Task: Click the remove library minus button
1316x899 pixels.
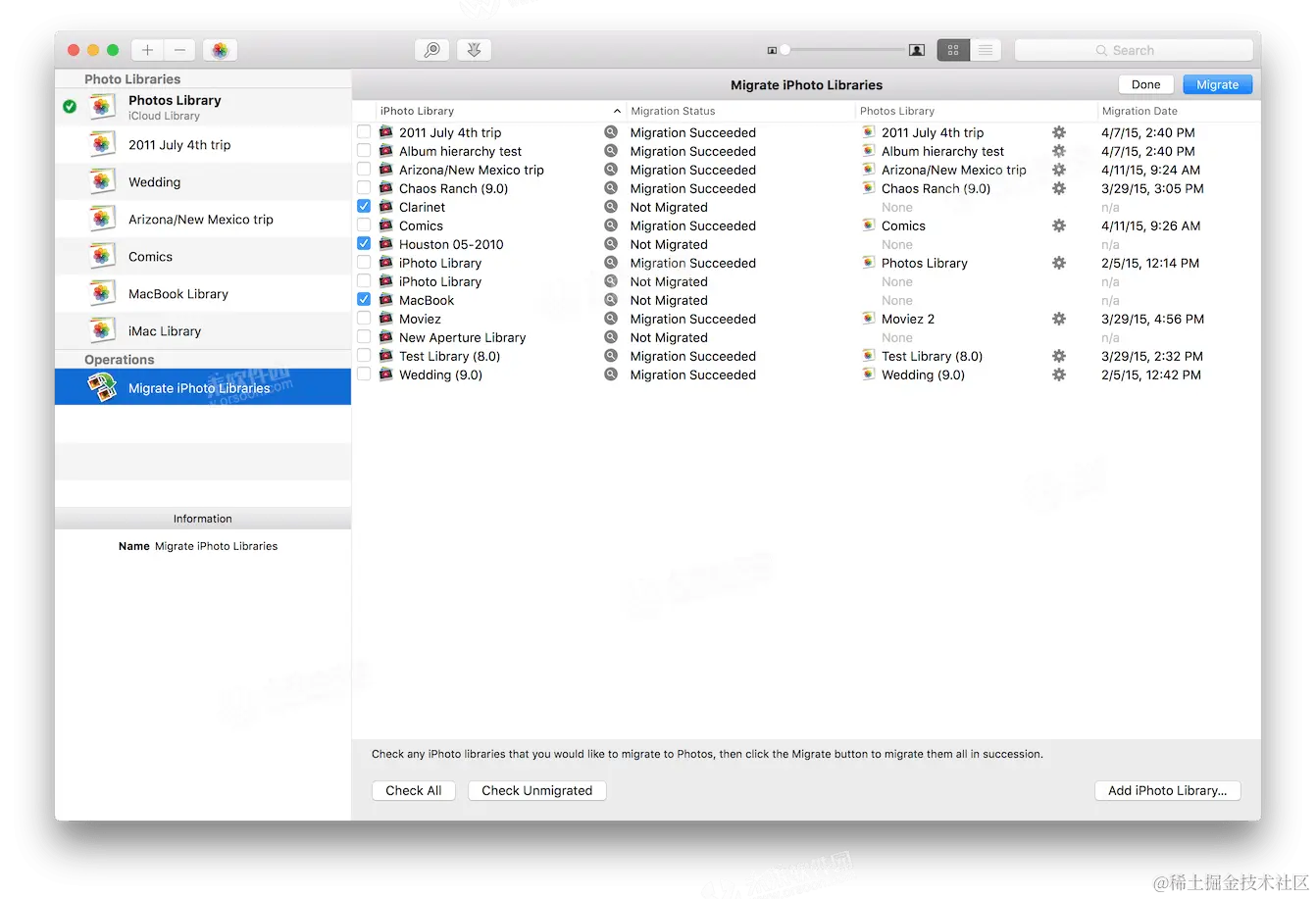Action: pos(179,50)
